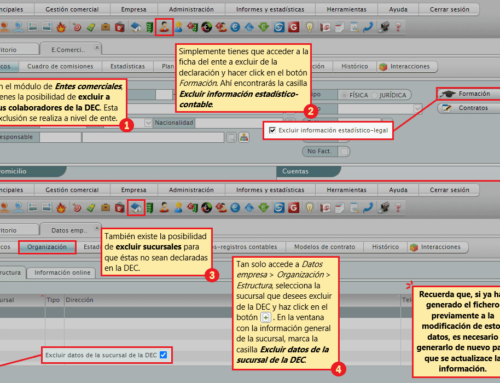Click the flame icon in the upper toolbar
Viewport: 500px width, 383px height.
tap(61, 27)
